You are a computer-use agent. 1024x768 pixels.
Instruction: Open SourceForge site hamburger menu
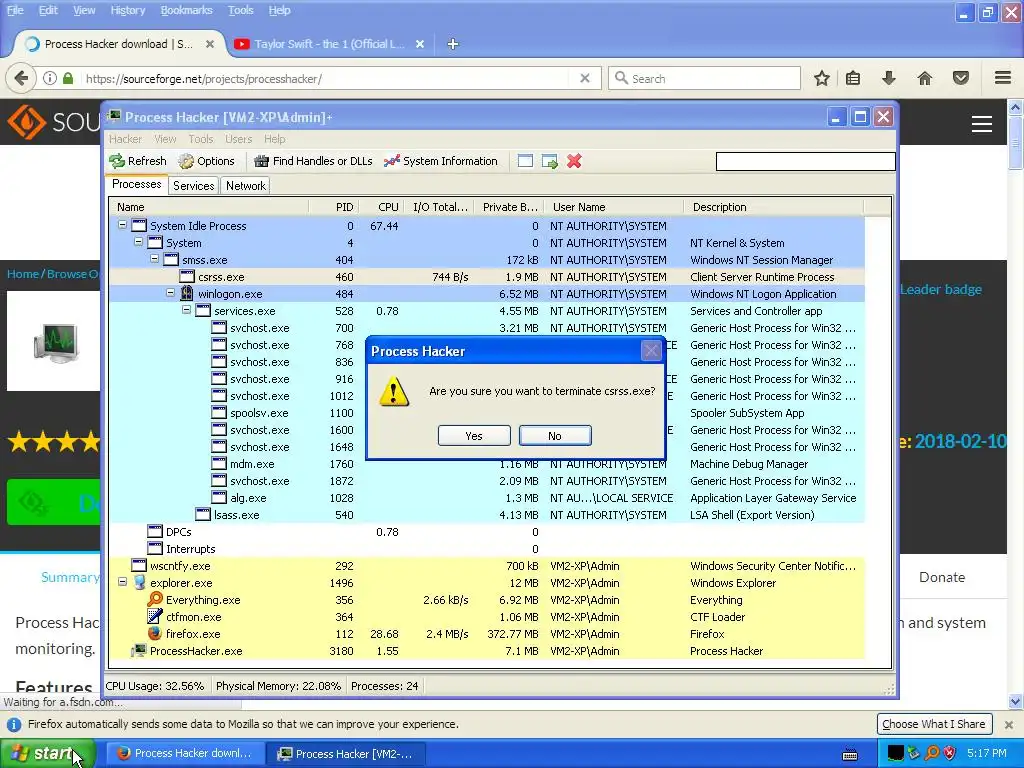point(982,123)
